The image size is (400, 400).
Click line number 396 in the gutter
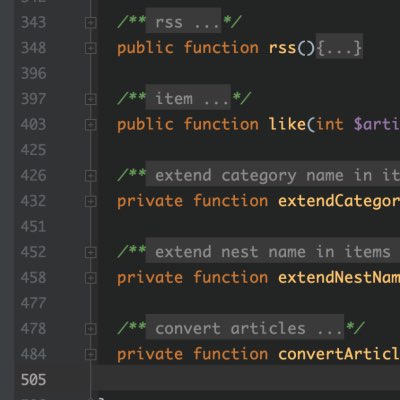pos(33,73)
